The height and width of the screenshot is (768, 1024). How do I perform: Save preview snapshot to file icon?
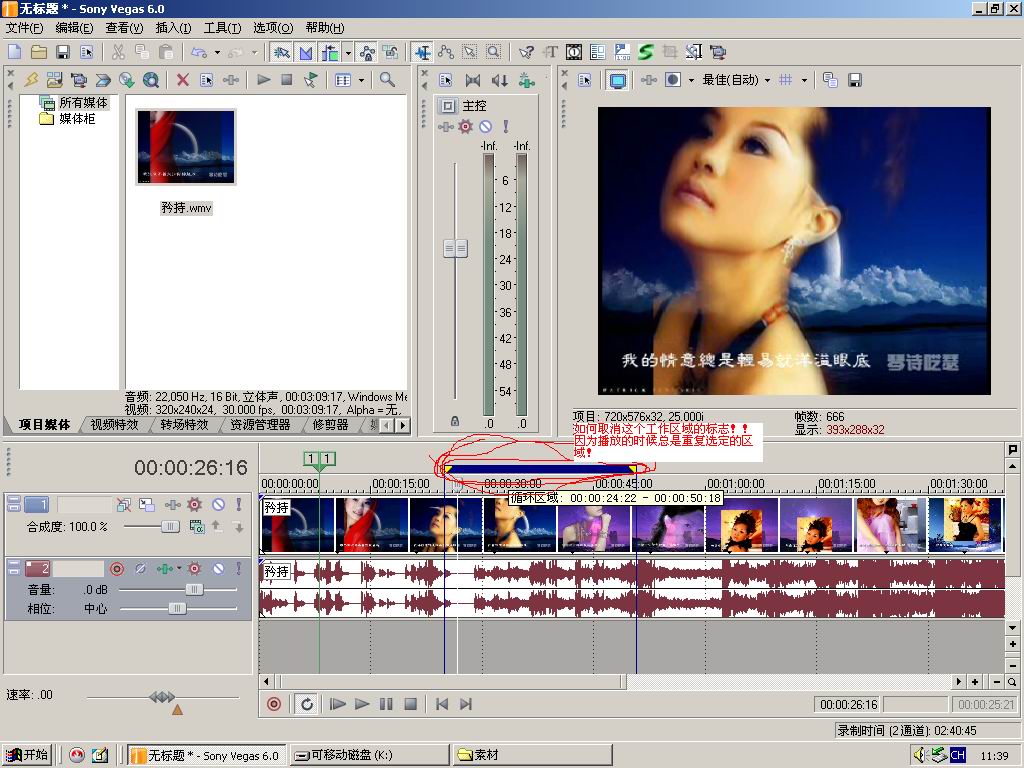[x=854, y=80]
